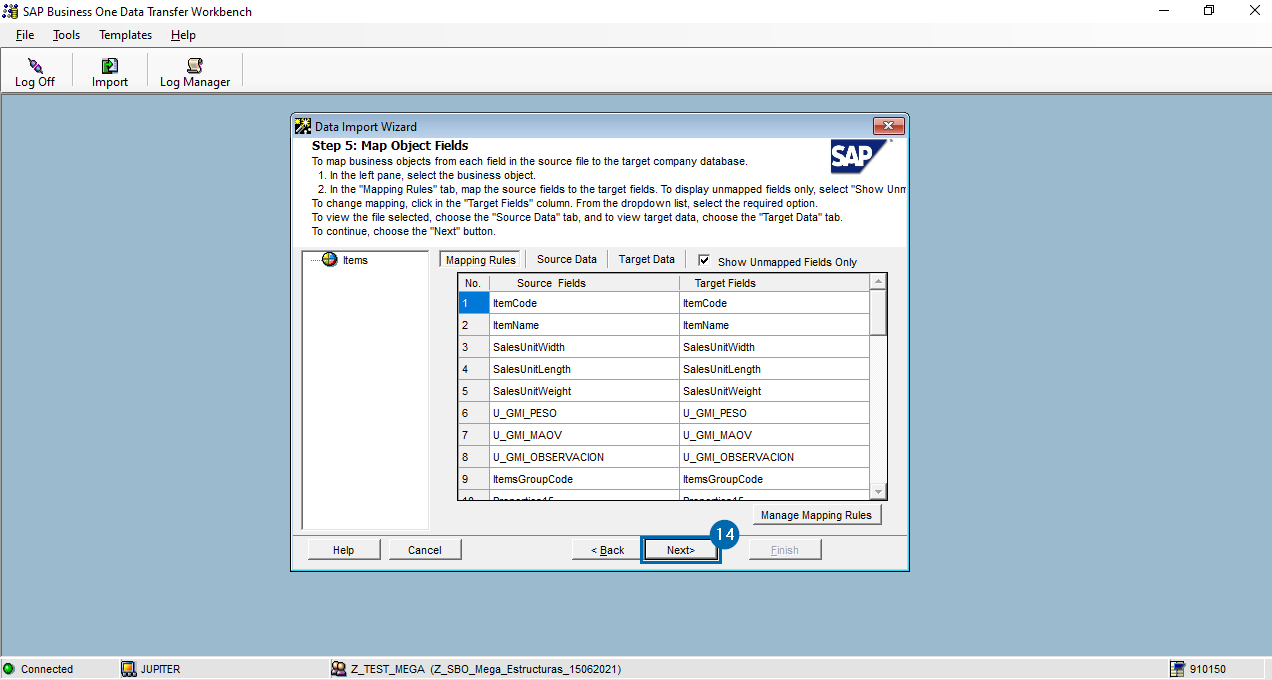Screen dimensions: 1272x680
Task: Switch to the Target Data tab
Action: click(x=647, y=260)
